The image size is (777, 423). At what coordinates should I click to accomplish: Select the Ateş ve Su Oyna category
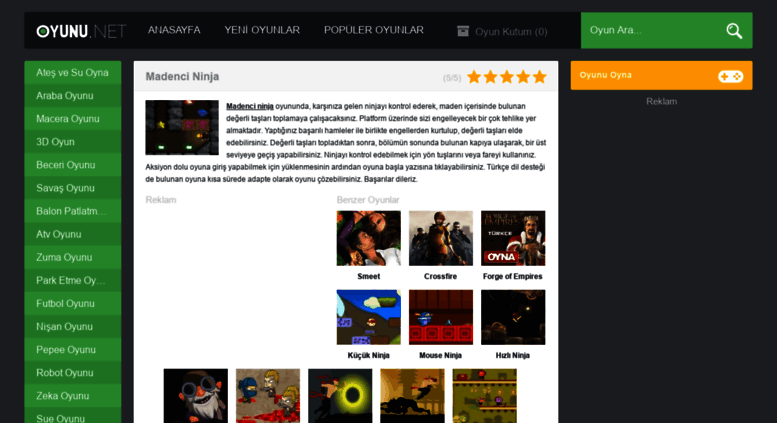pos(73,72)
